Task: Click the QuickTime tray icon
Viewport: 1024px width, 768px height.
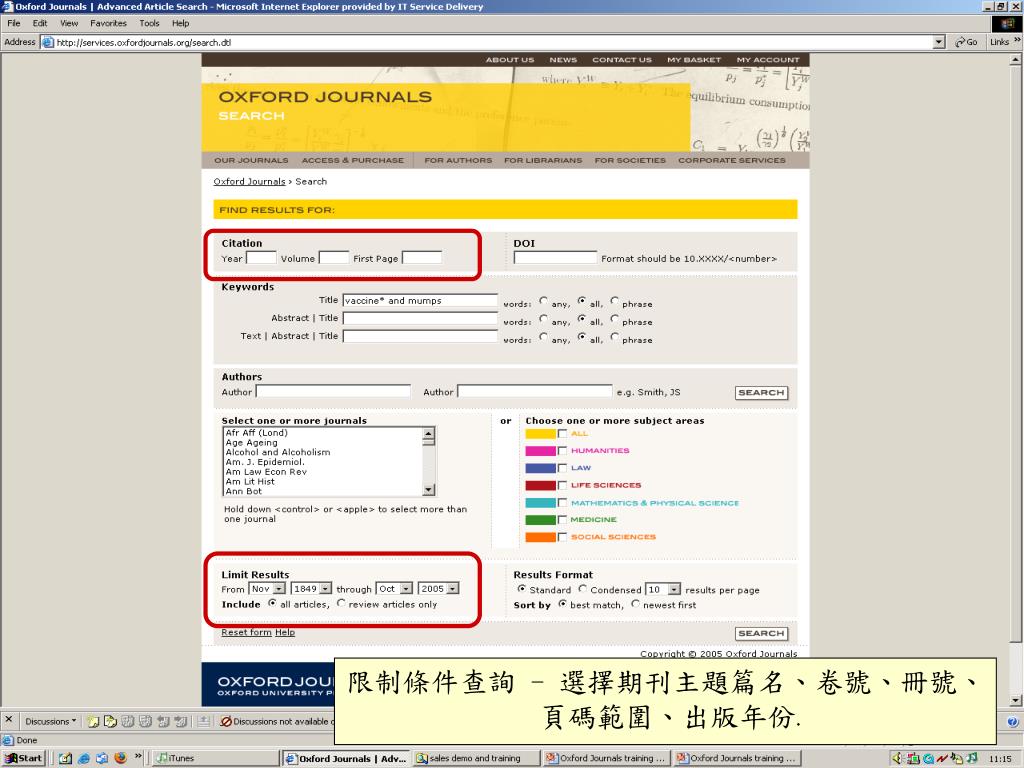Action: pos(927,758)
